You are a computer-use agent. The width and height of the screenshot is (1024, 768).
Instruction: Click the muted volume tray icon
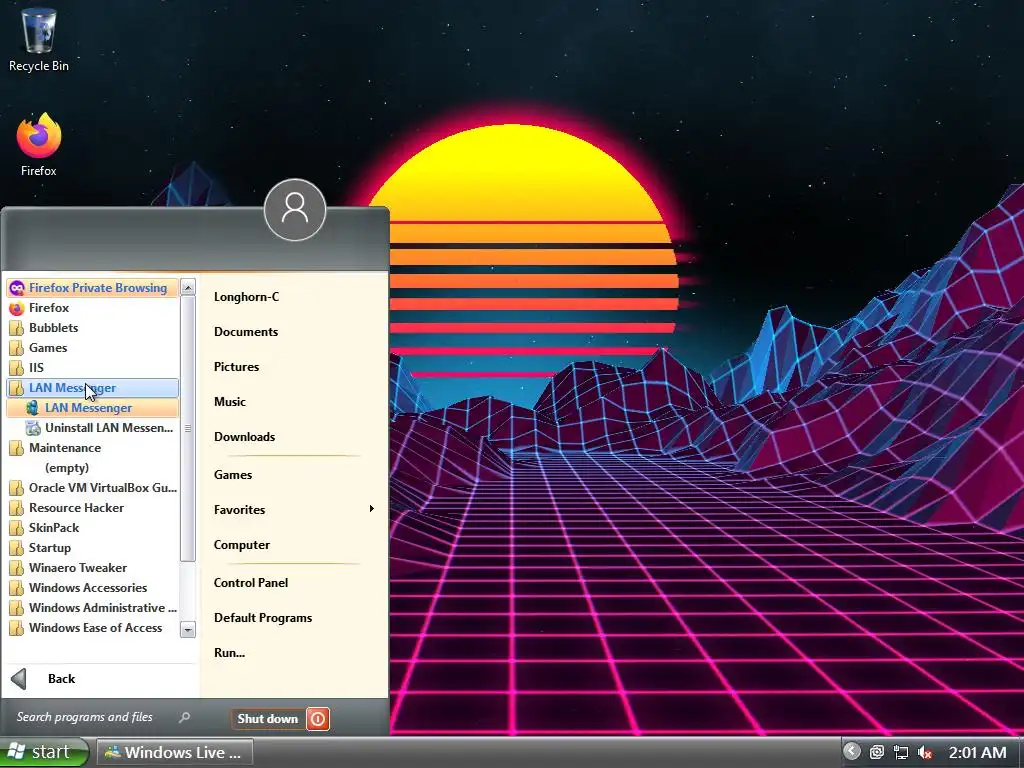(x=925, y=752)
